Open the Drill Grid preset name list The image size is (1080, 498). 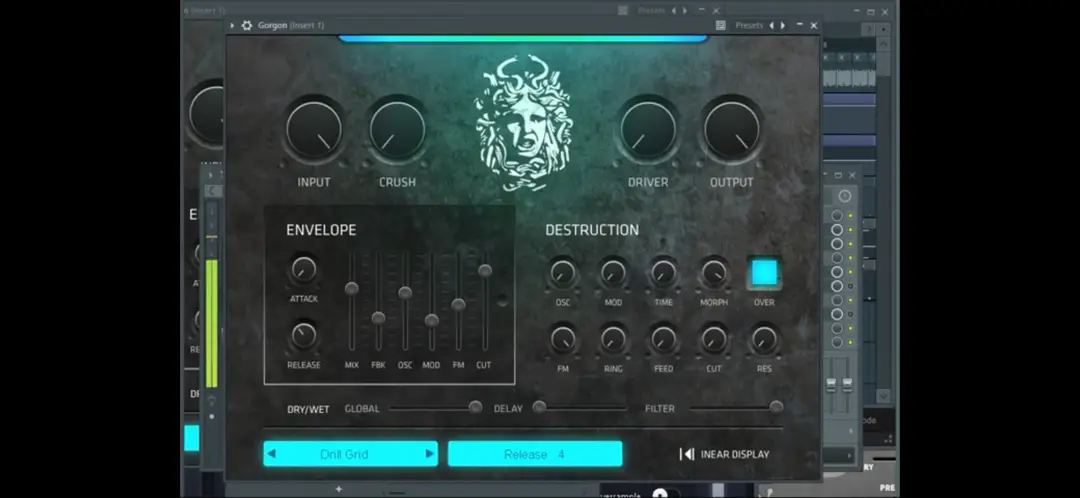pyautogui.click(x=345, y=454)
